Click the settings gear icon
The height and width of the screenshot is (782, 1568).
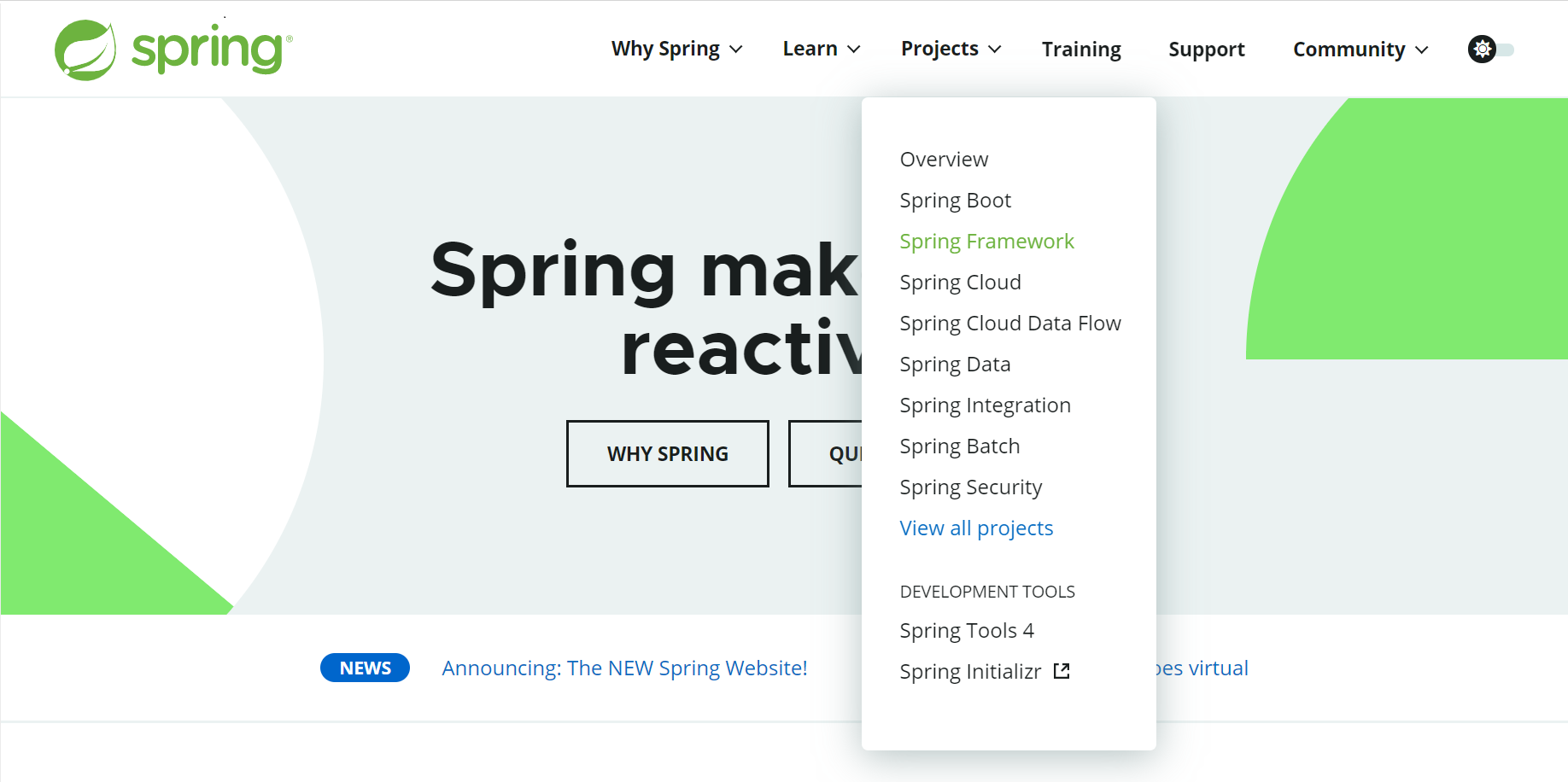point(1482,49)
